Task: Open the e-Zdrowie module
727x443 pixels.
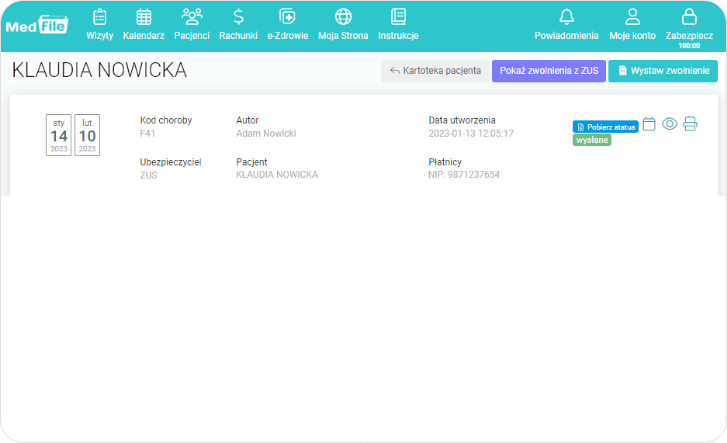Action: 287,24
